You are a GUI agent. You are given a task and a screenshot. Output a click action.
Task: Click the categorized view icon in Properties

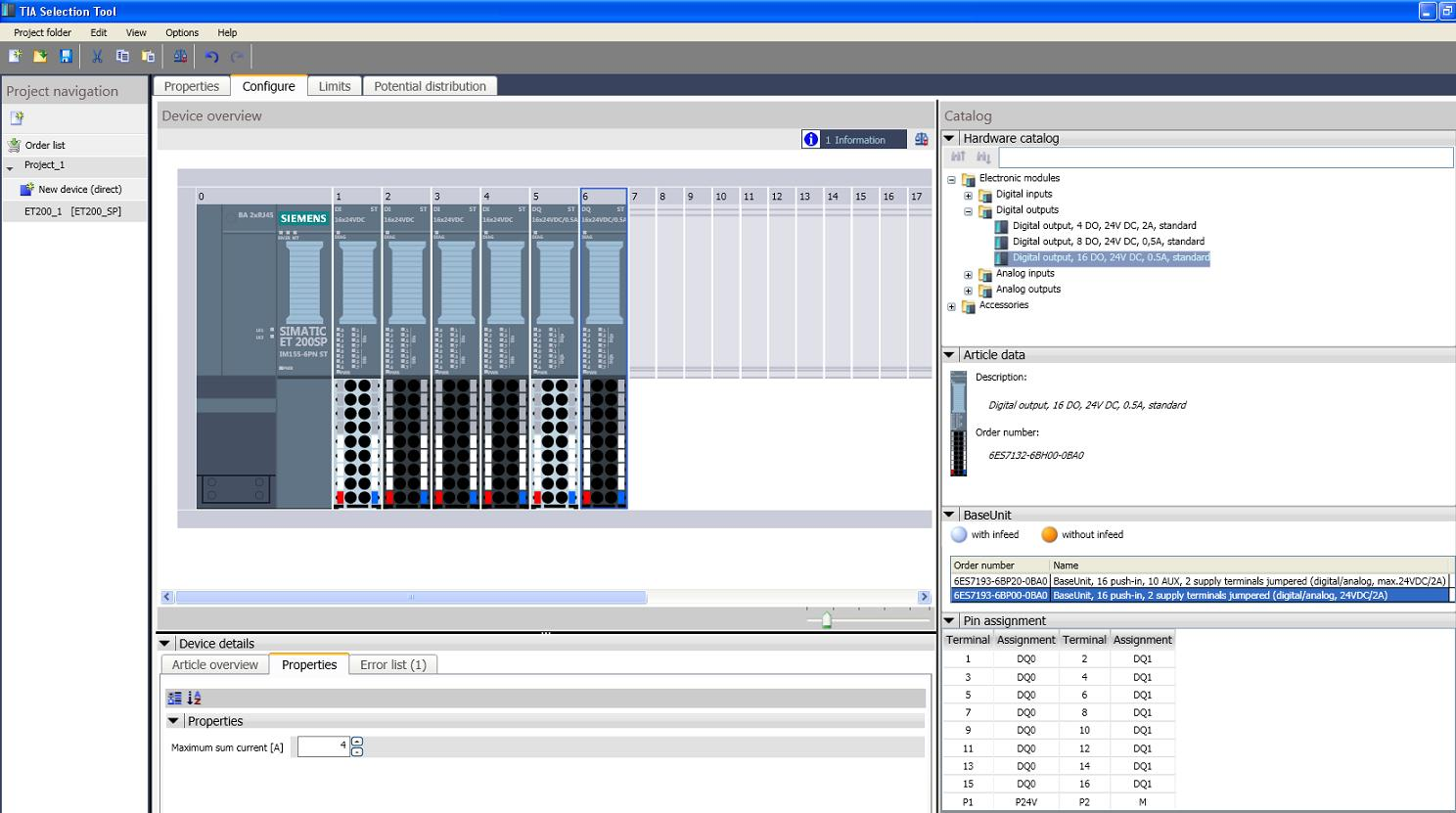[x=174, y=698]
